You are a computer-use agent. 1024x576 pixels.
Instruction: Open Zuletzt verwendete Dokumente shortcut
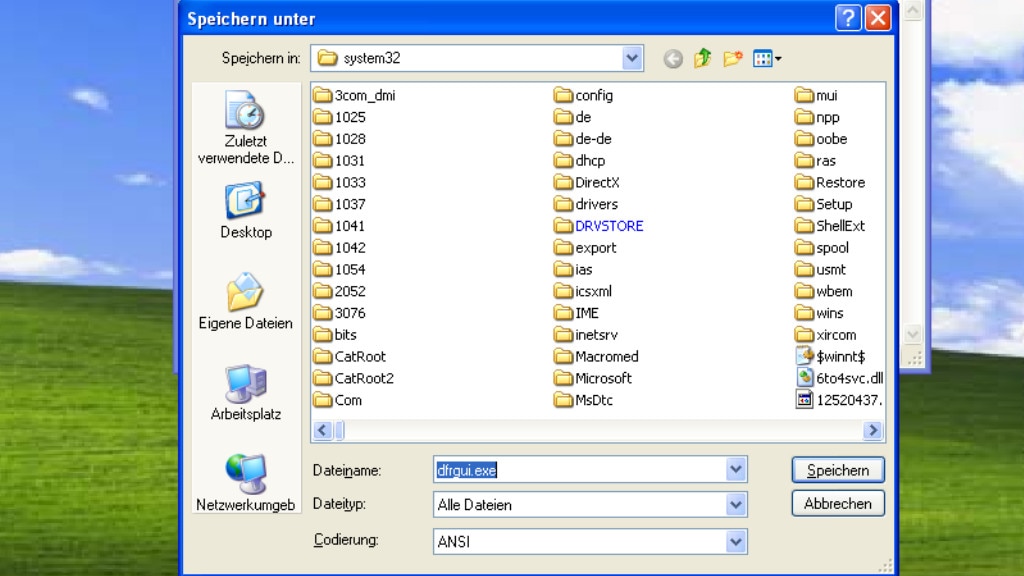tap(243, 120)
